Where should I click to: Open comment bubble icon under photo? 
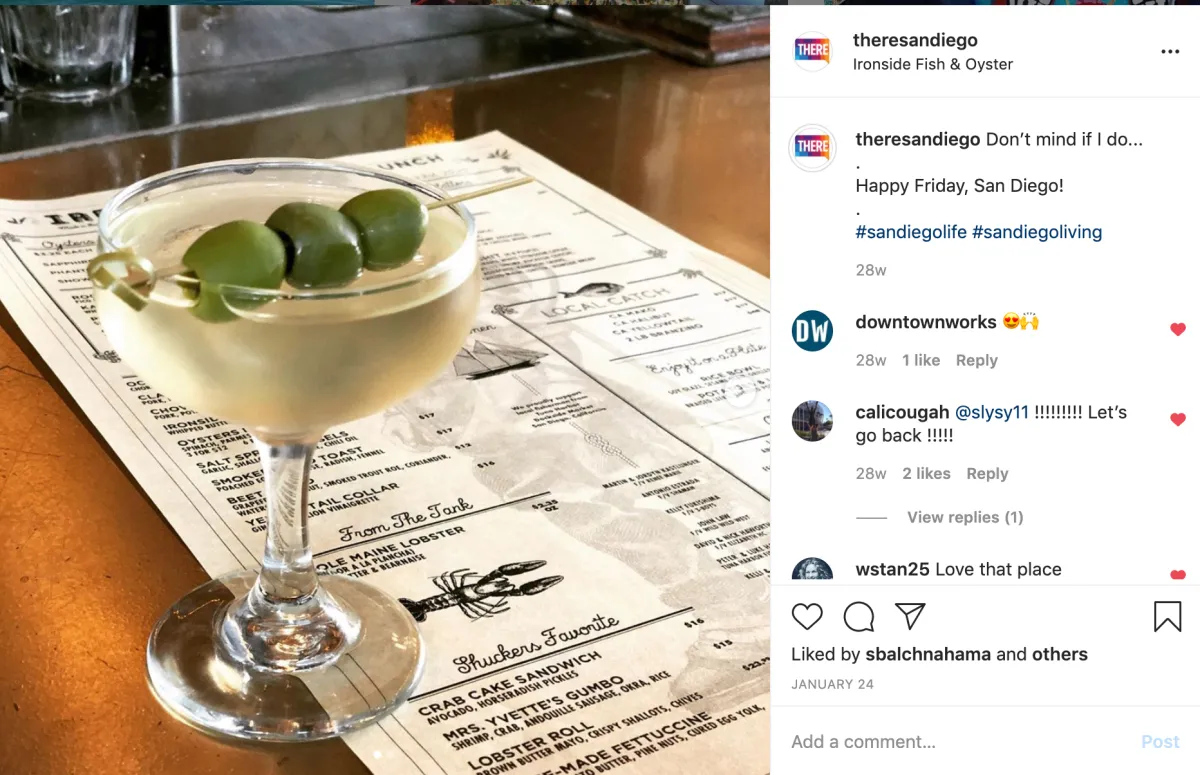pyautogui.click(x=859, y=616)
